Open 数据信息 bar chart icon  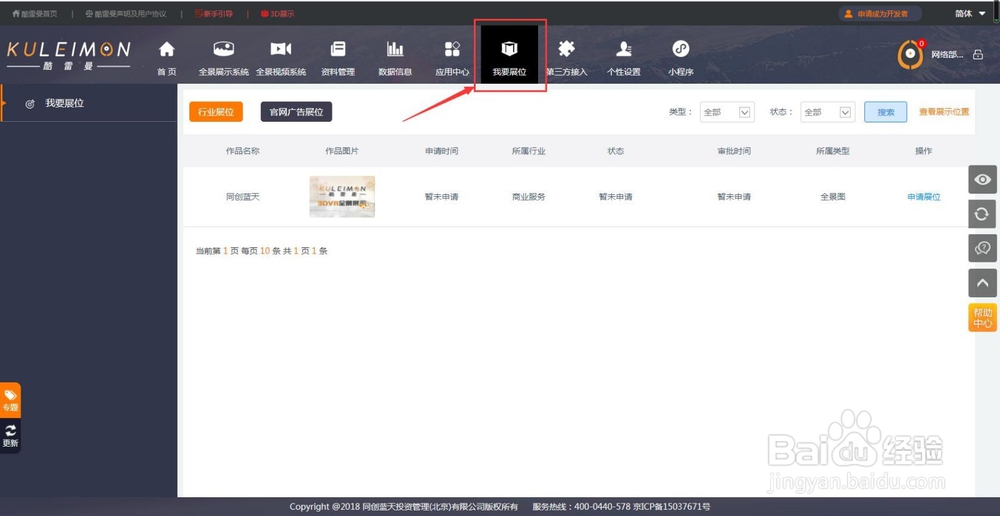395,49
